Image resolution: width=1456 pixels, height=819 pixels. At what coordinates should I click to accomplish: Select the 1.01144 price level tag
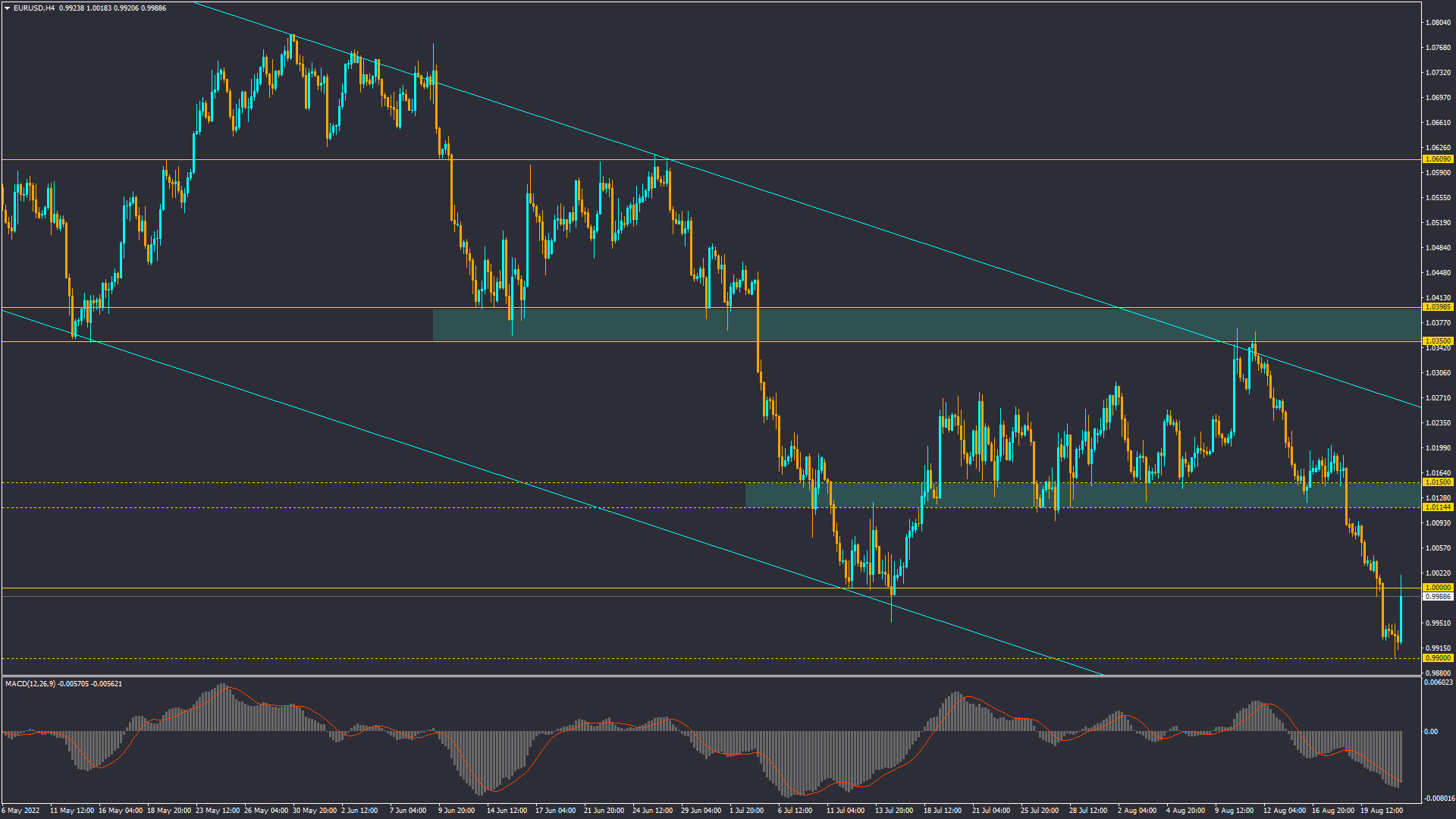[x=1438, y=507]
